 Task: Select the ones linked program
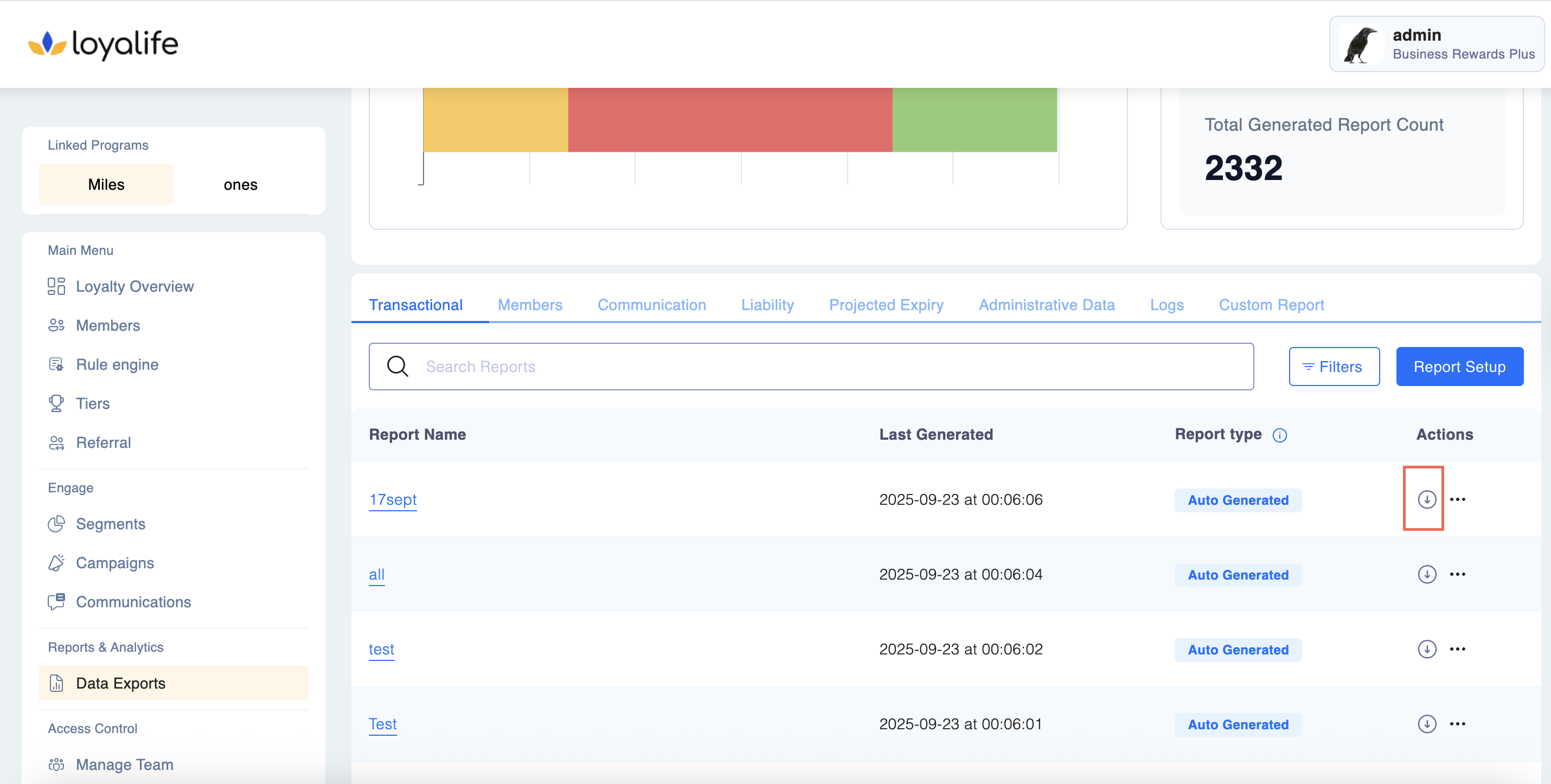(x=240, y=184)
